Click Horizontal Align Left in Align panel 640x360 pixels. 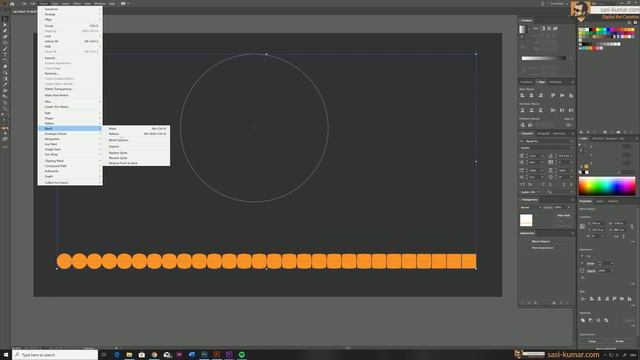click(x=522, y=96)
